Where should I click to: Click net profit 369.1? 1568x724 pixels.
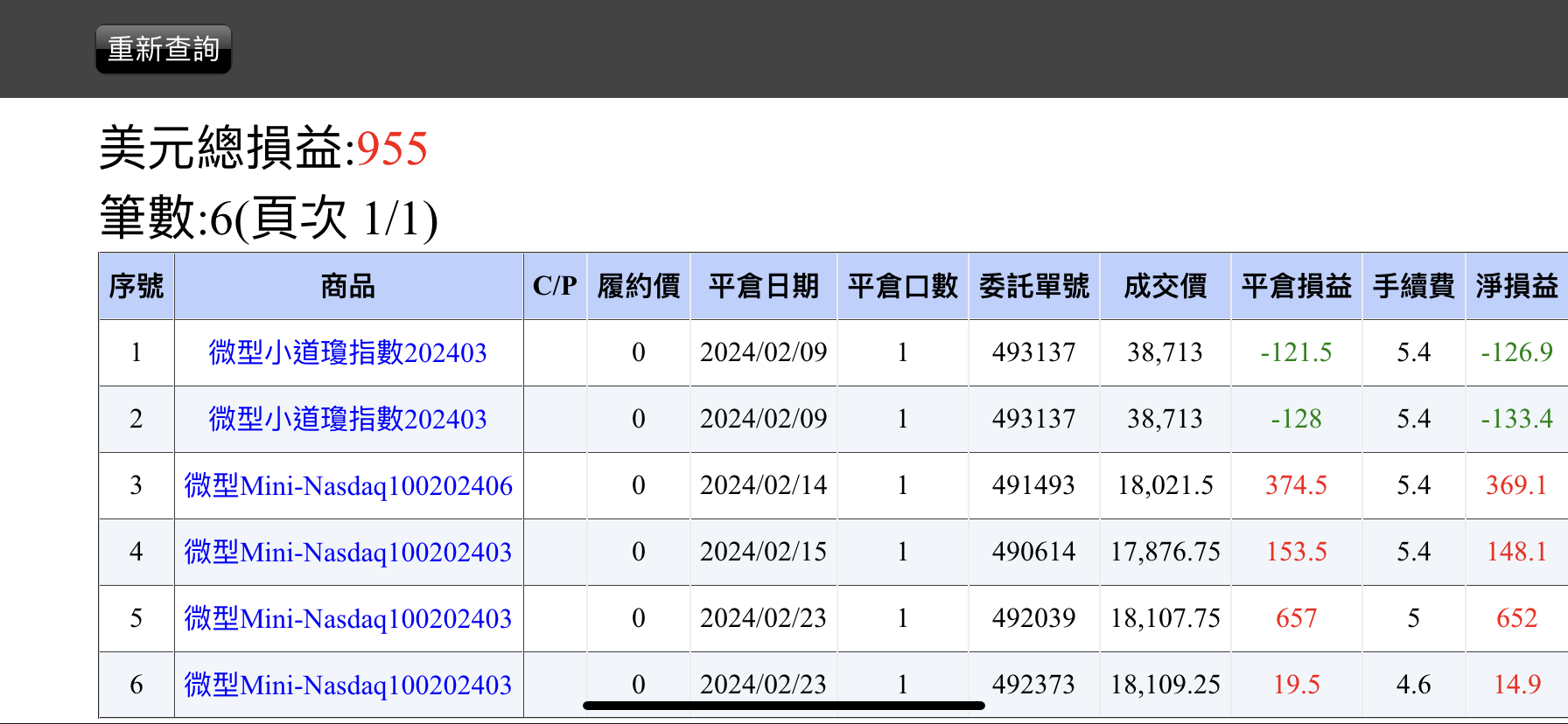(x=1516, y=485)
